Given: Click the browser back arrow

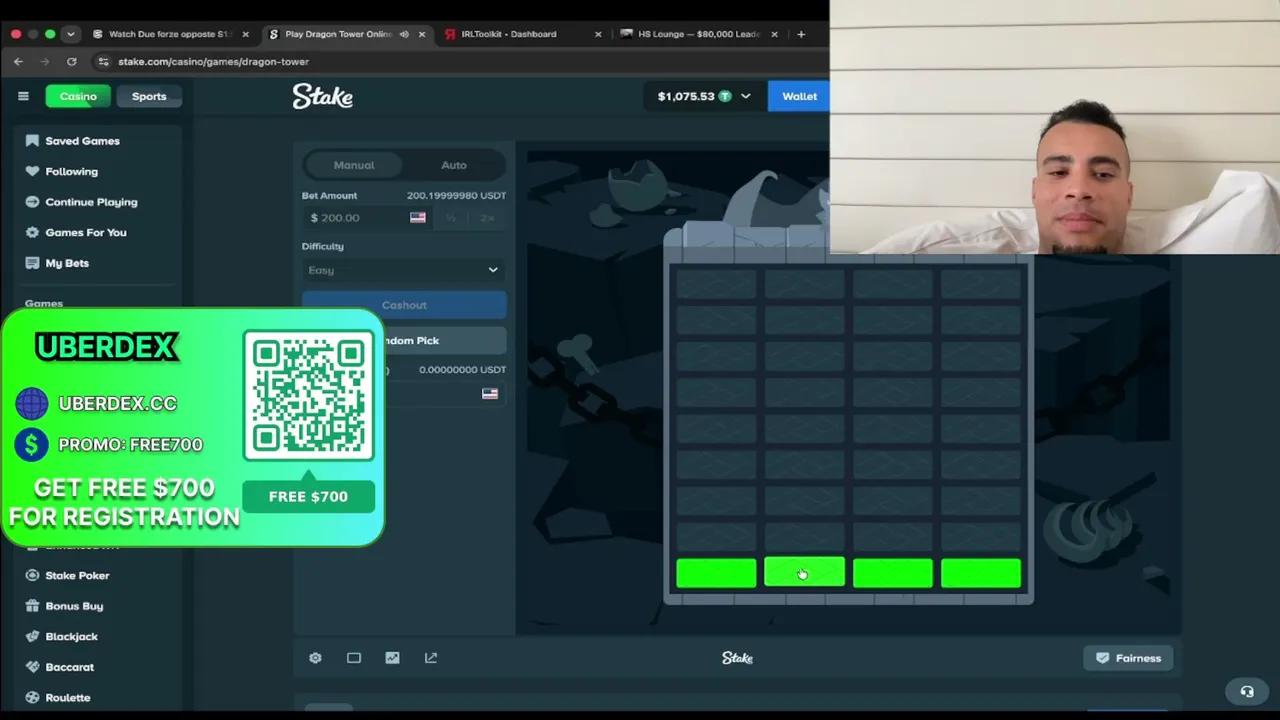Looking at the screenshot, I should (x=18, y=61).
